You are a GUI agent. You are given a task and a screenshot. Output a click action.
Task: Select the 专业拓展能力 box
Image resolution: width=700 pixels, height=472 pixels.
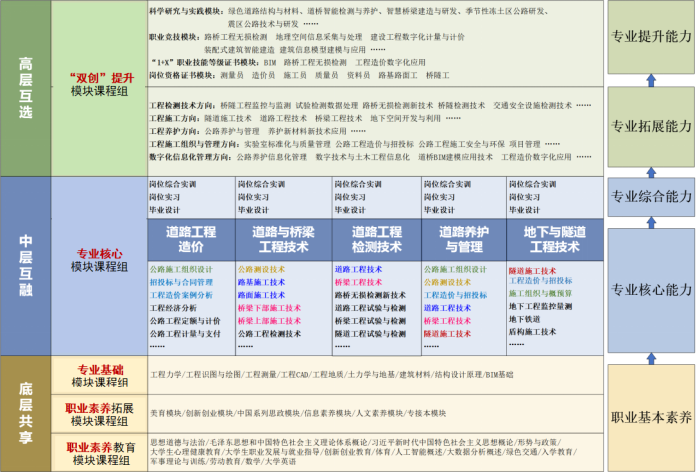click(x=652, y=127)
